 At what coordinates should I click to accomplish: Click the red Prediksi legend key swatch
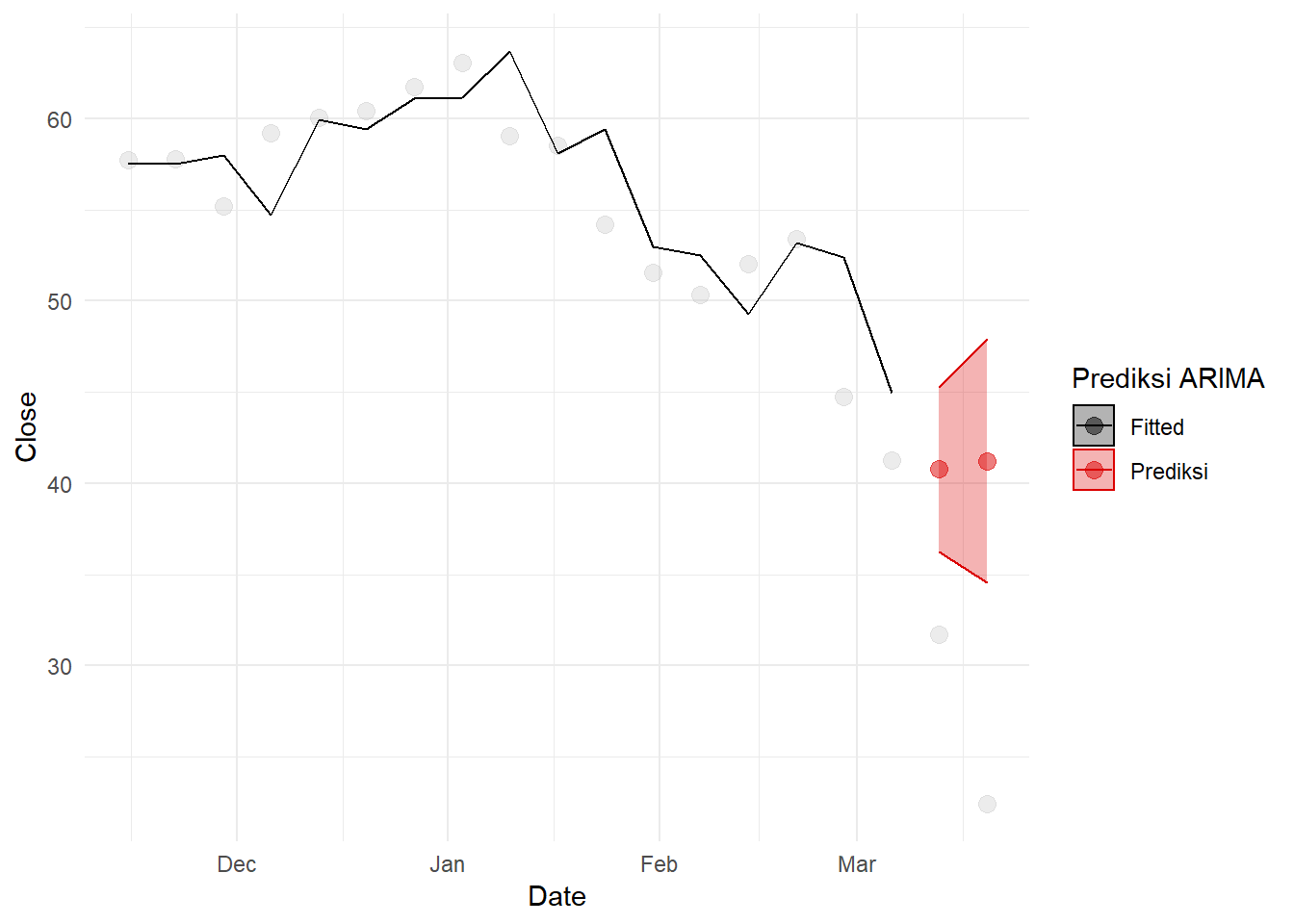click(1093, 470)
